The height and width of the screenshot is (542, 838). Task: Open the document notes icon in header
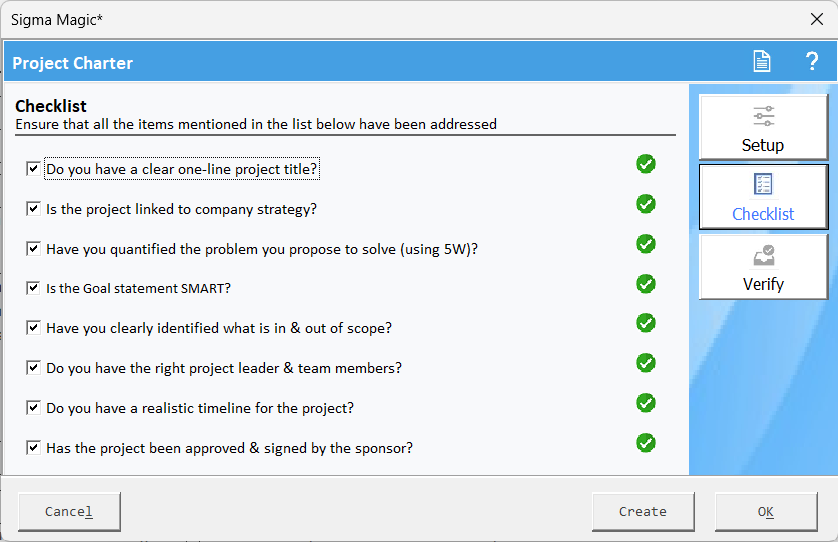(x=762, y=61)
